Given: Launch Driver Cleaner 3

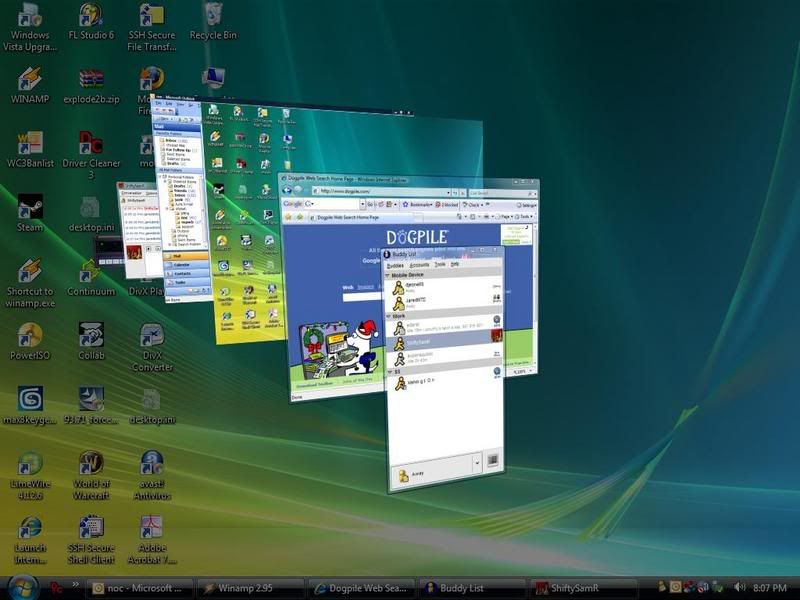Looking at the screenshot, I should pyautogui.click(x=91, y=156).
